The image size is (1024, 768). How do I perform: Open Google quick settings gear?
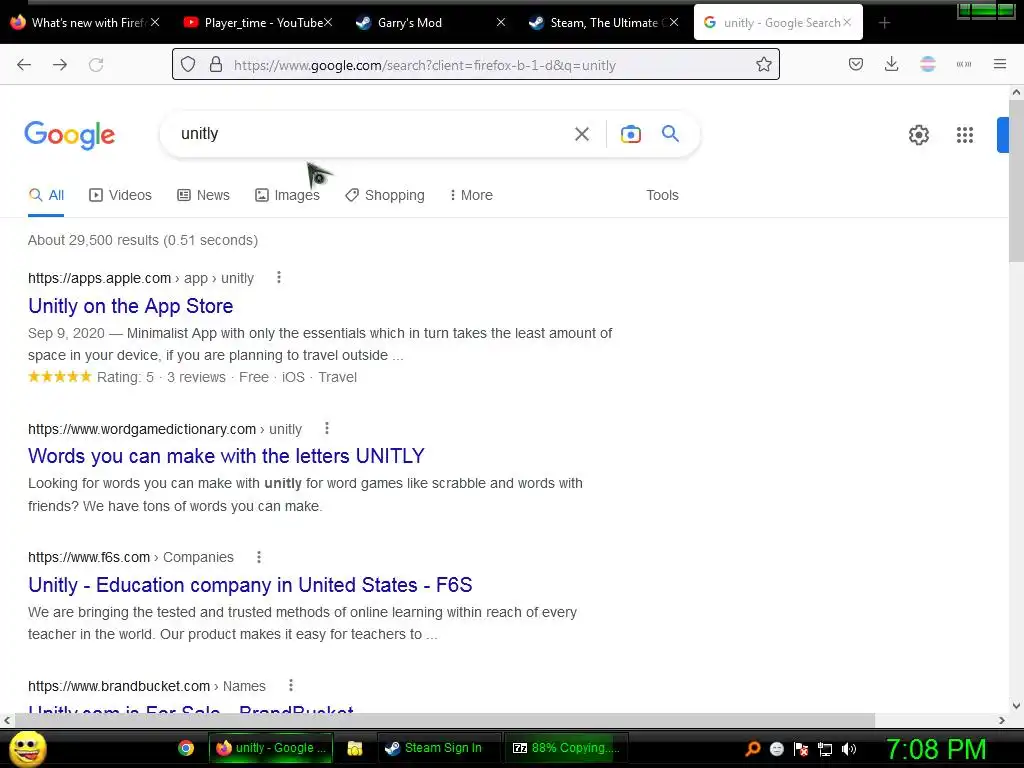coord(919,135)
